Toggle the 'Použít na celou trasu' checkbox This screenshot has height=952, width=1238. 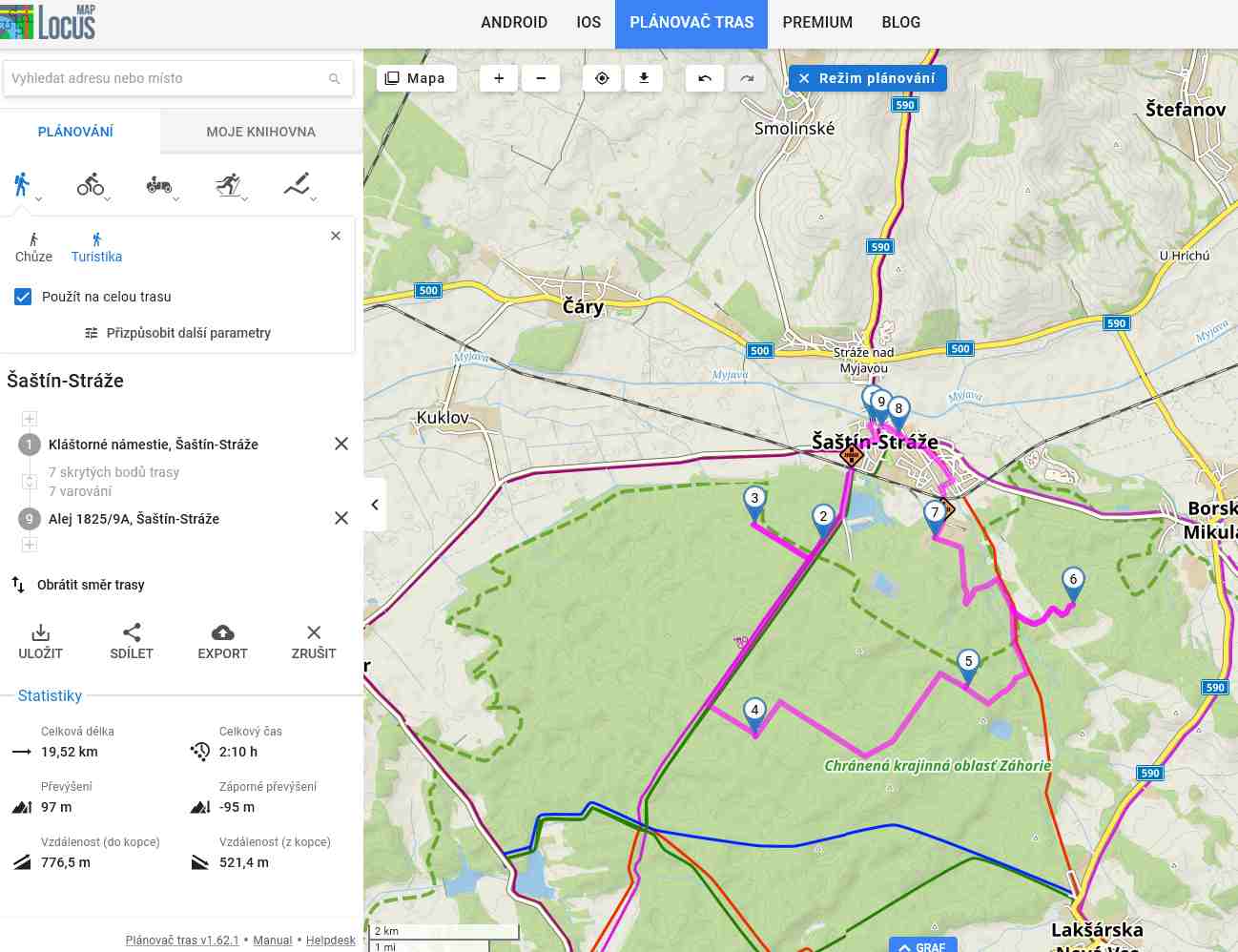tap(24, 297)
